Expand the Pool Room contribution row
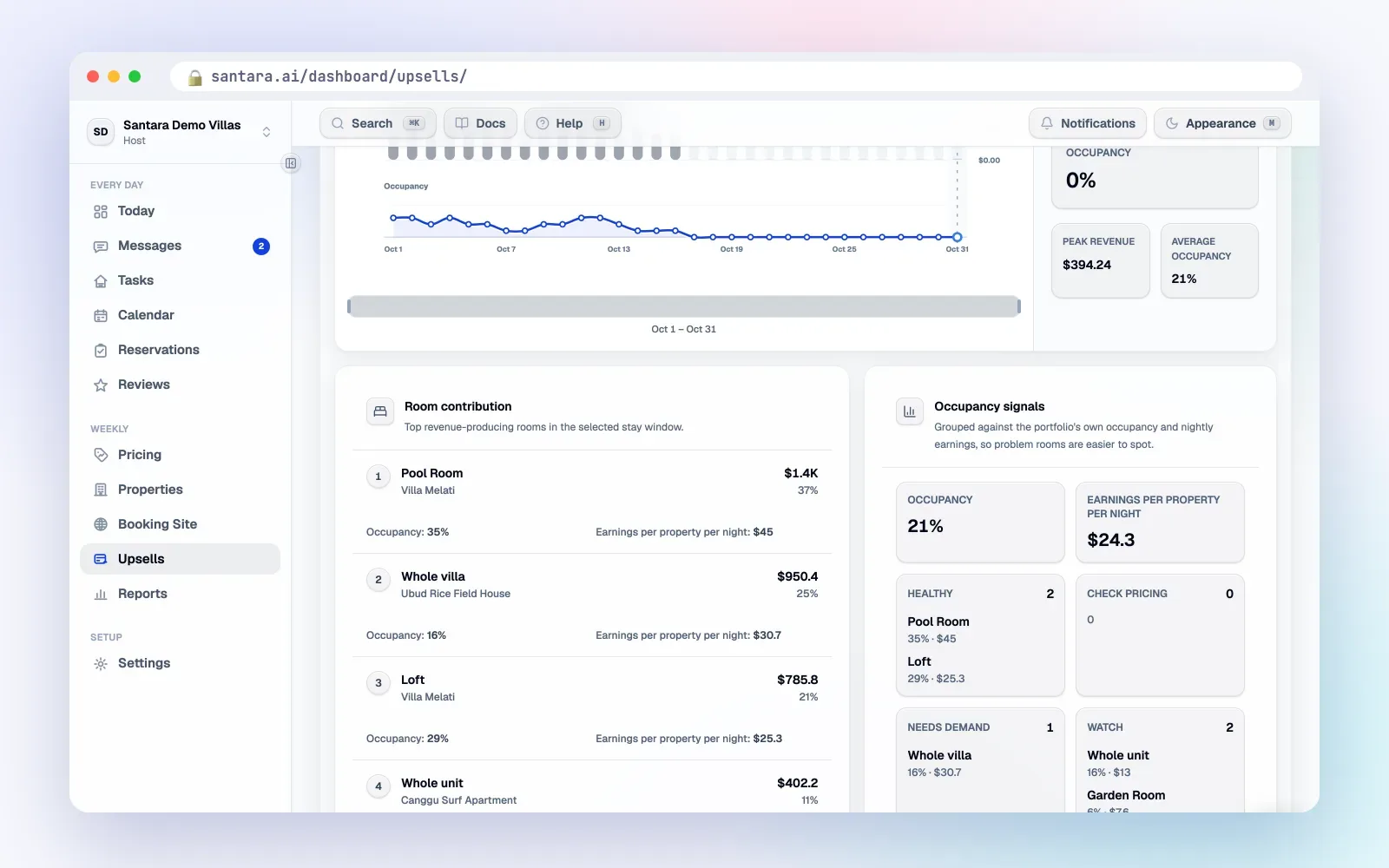Viewport: 1389px width, 868px height. click(592, 502)
